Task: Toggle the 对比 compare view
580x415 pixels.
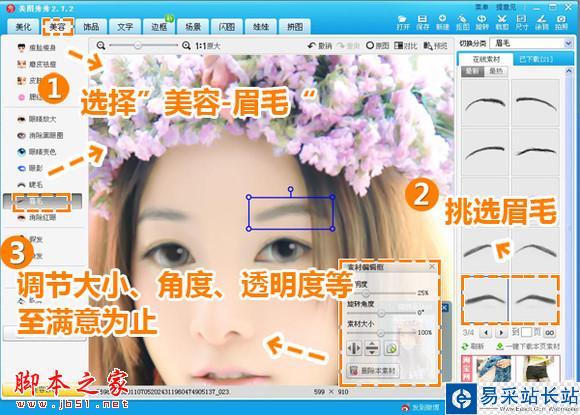Action: 405,46
